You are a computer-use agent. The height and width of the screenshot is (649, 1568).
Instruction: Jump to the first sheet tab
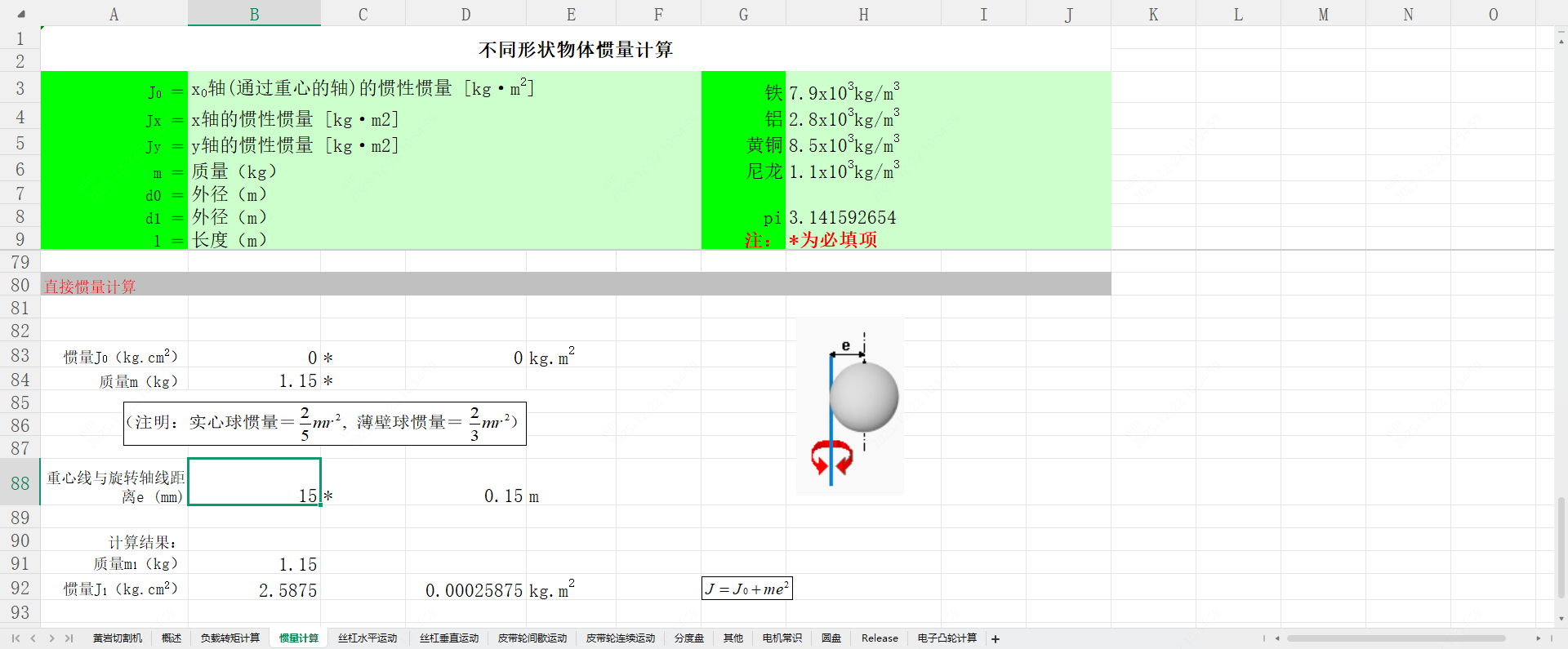(x=16, y=638)
